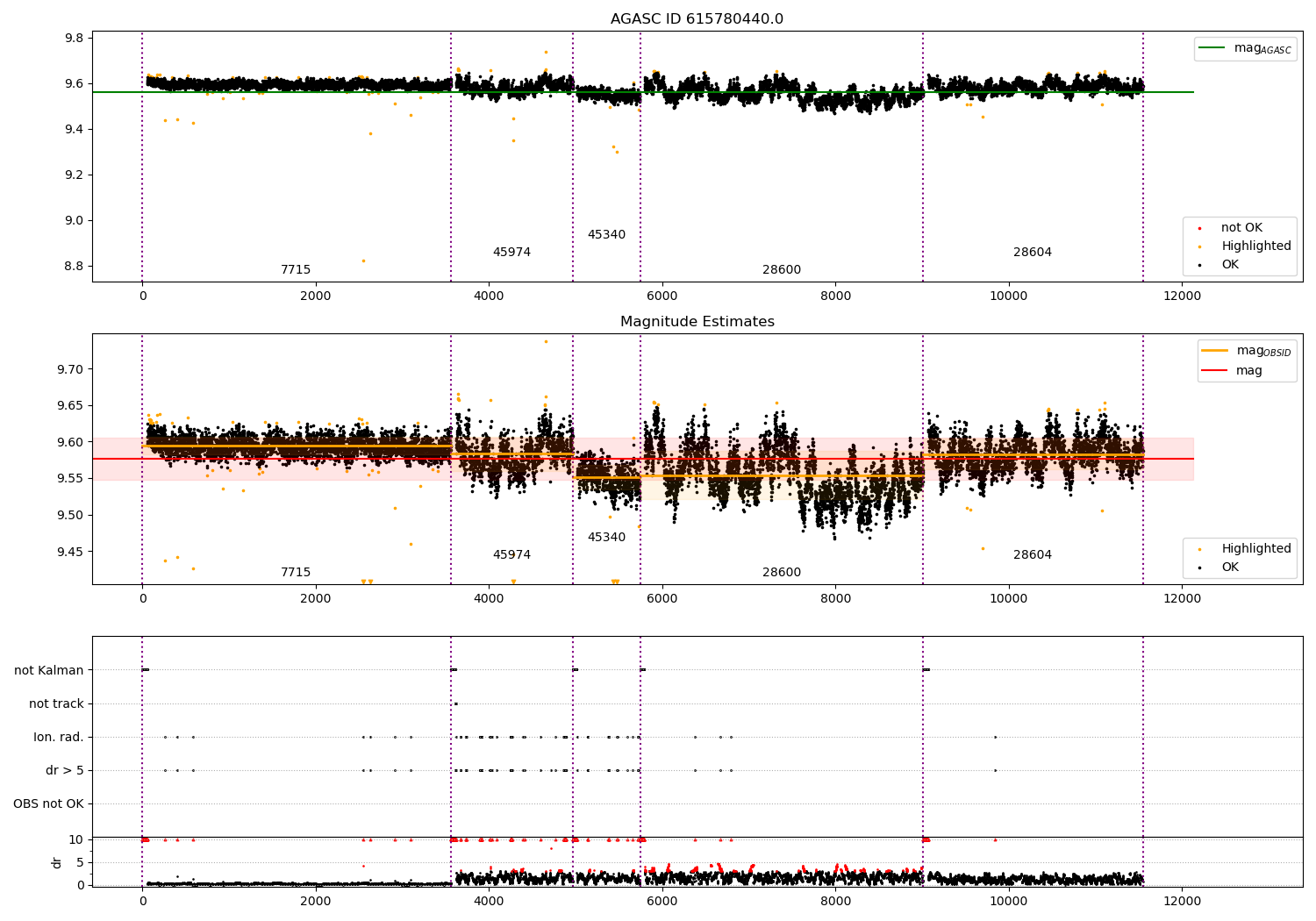Click y-tick 9.70 in Magnitude Estimates panel
Image resolution: width=1316 pixels, height=921 pixels.
click(x=71, y=370)
